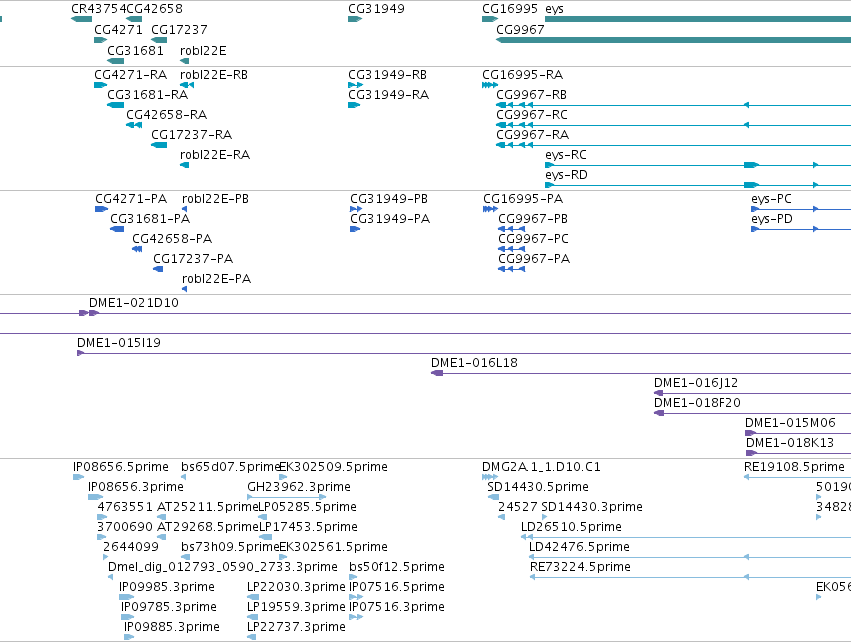This screenshot has height=642, width=851.
Task: Select transcript CG31949-RB
Action: [388, 74]
